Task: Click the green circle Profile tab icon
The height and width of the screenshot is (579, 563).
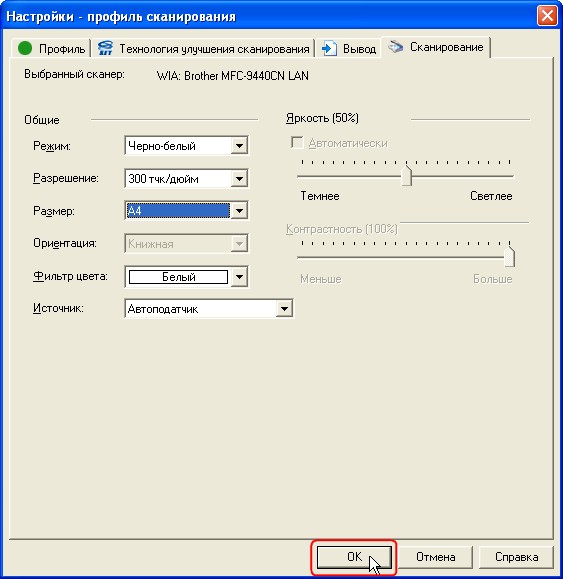Action: [x=25, y=48]
